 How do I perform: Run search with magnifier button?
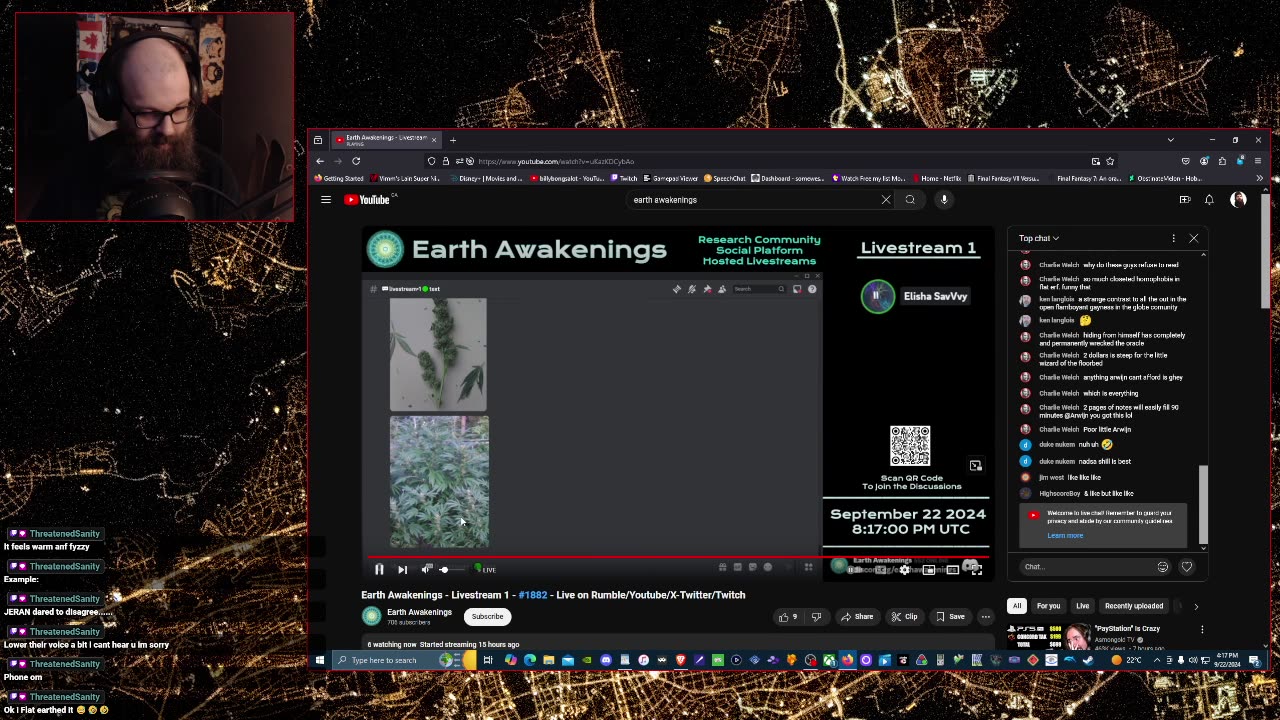click(910, 200)
